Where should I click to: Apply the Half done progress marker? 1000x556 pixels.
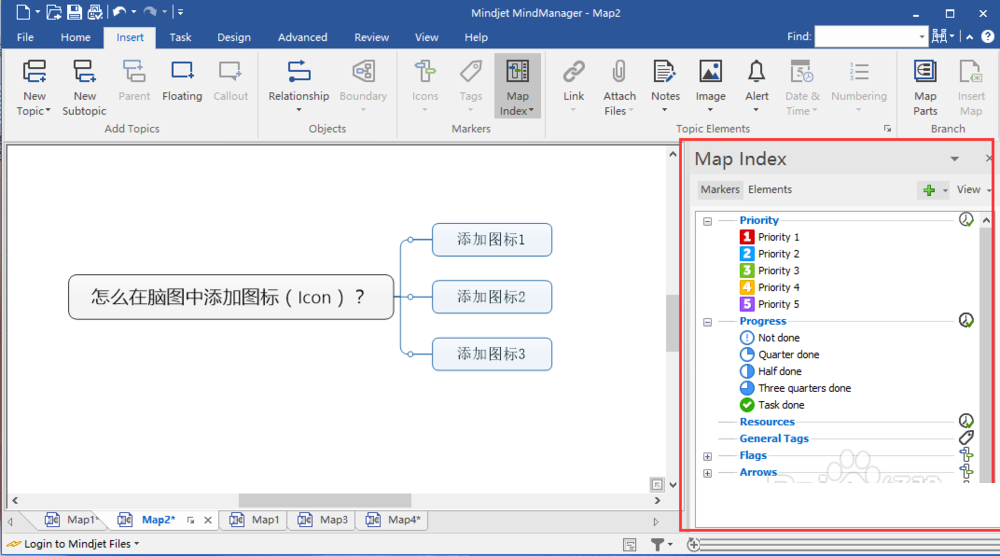[x=770, y=371]
